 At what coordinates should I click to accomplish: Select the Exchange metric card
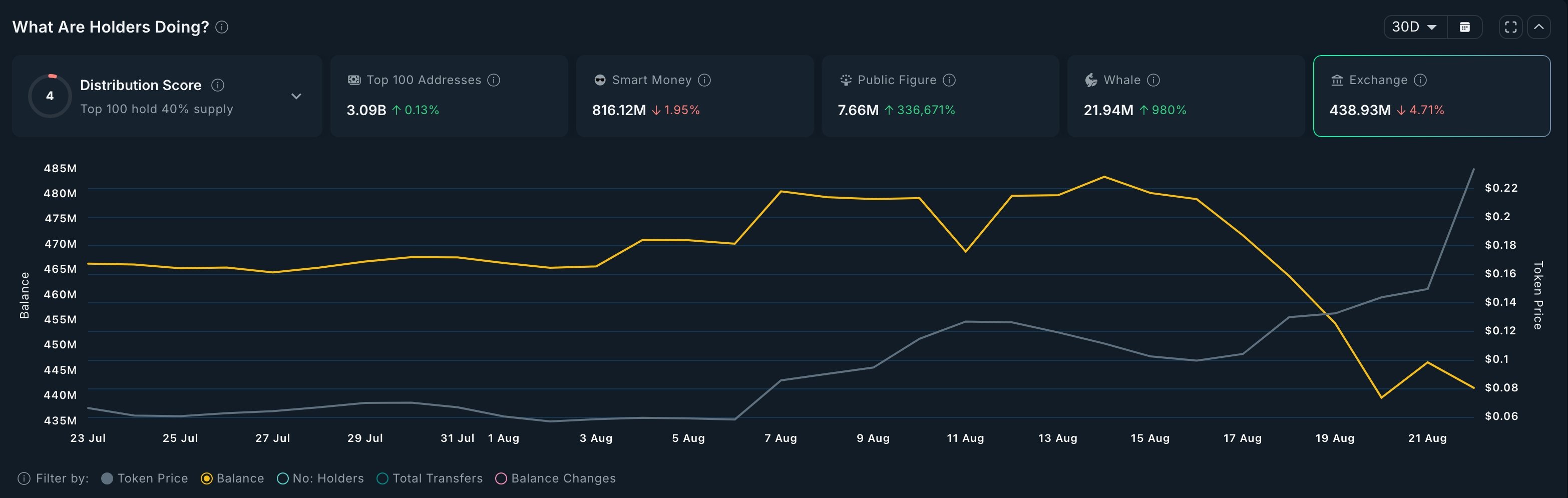click(x=1432, y=96)
